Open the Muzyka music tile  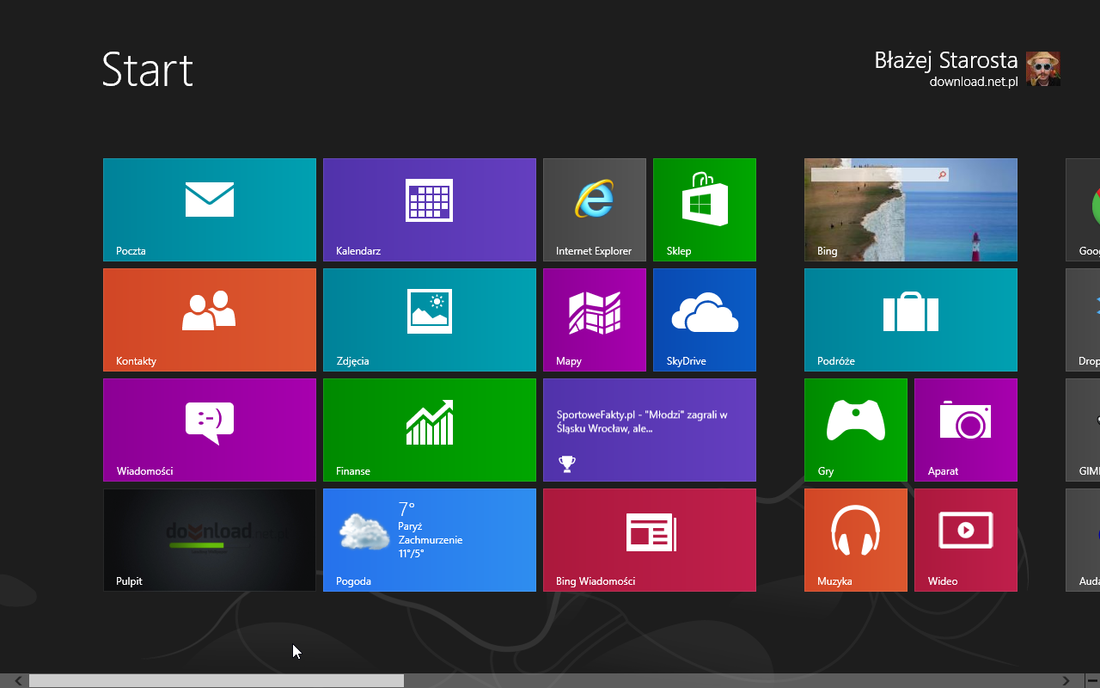[x=856, y=540]
